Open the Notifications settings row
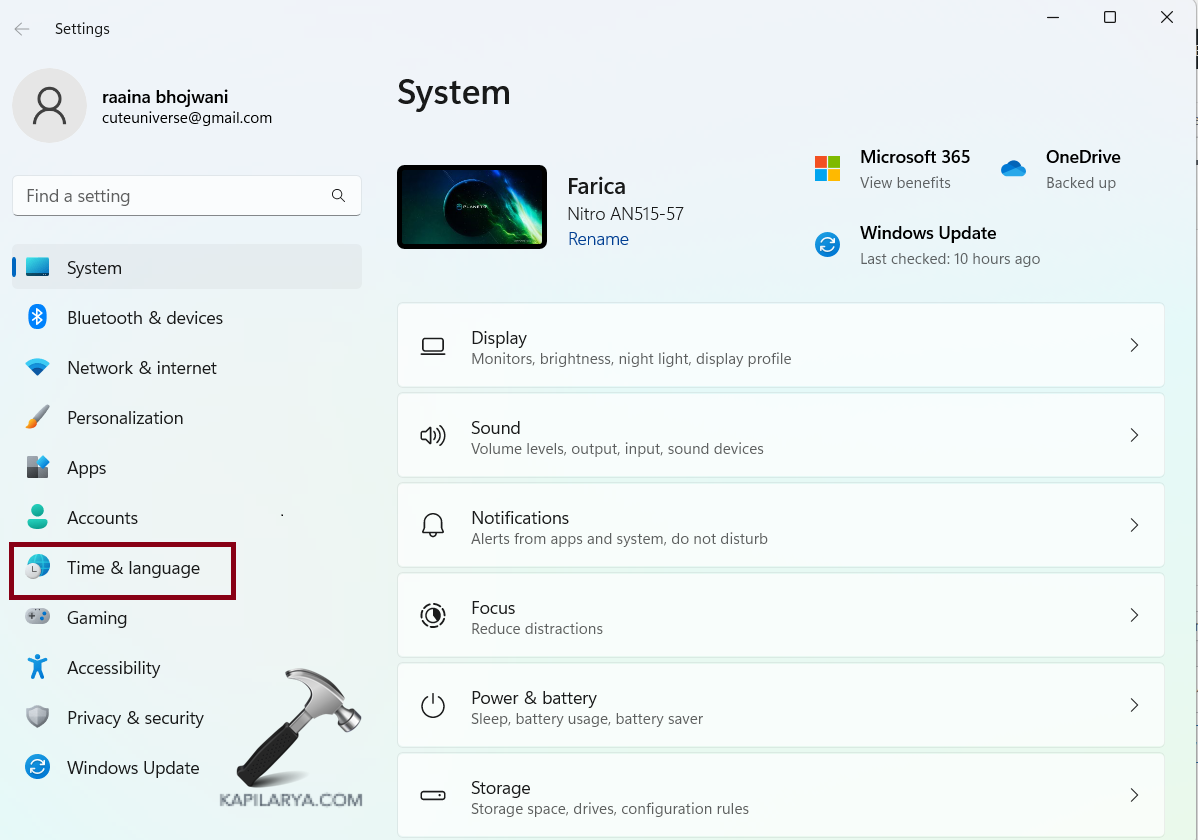The image size is (1198, 840). [x=780, y=525]
